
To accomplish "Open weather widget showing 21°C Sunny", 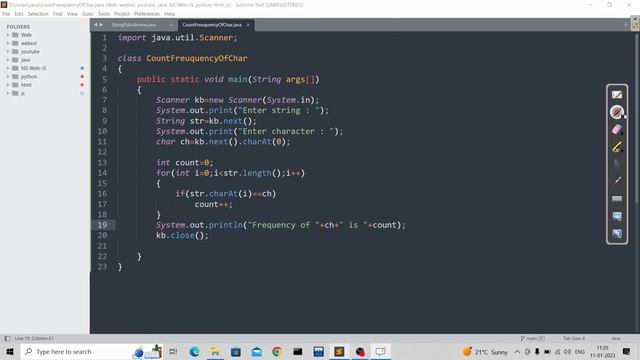I will pos(485,351).
